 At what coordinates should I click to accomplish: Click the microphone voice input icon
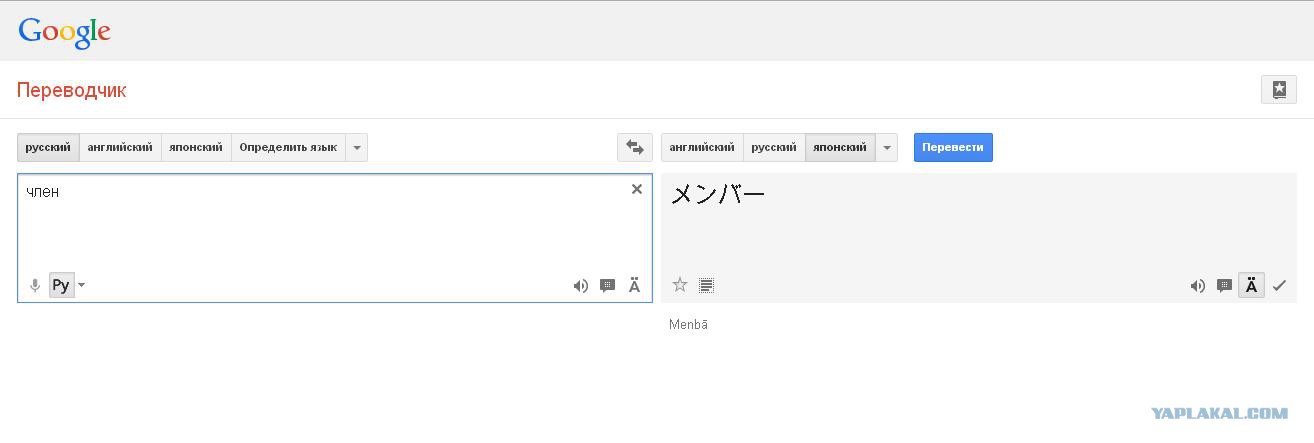tap(35, 286)
